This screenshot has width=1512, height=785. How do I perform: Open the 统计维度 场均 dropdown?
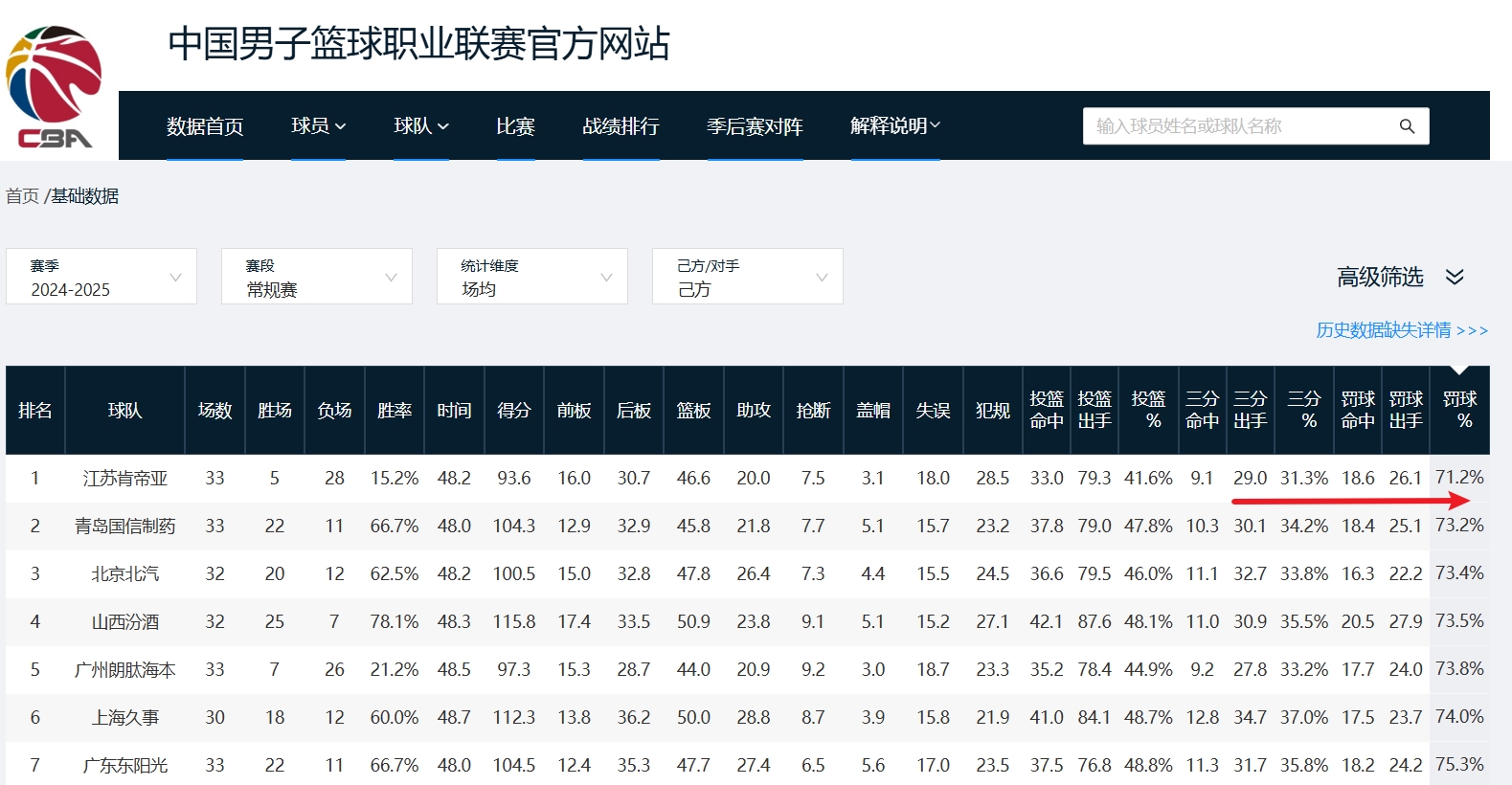(532, 277)
